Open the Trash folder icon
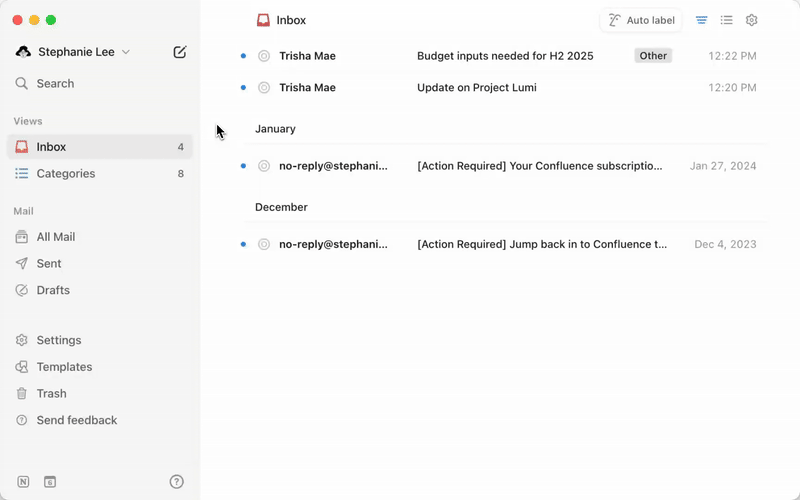 22,394
